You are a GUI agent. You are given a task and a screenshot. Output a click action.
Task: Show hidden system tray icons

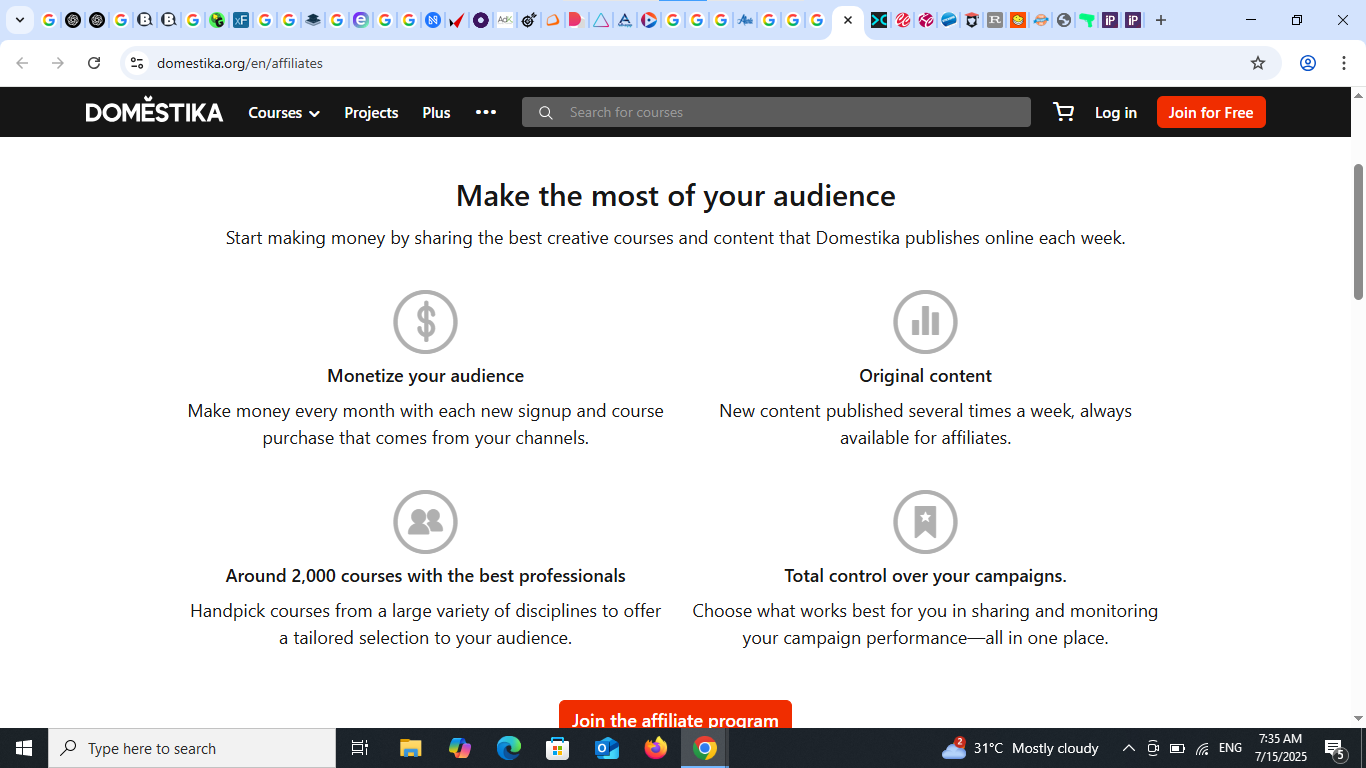coord(1129,748)
